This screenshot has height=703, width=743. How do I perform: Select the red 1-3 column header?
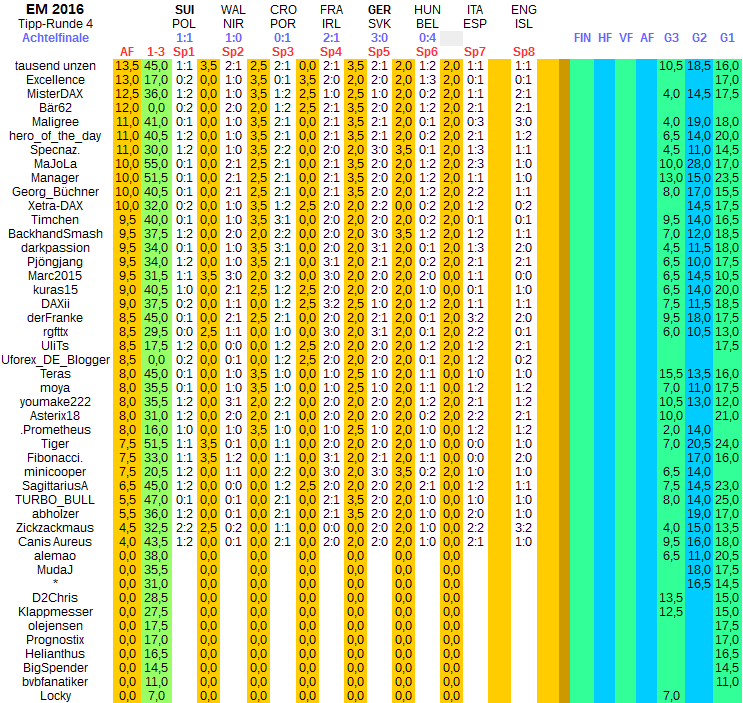[155, 51]
